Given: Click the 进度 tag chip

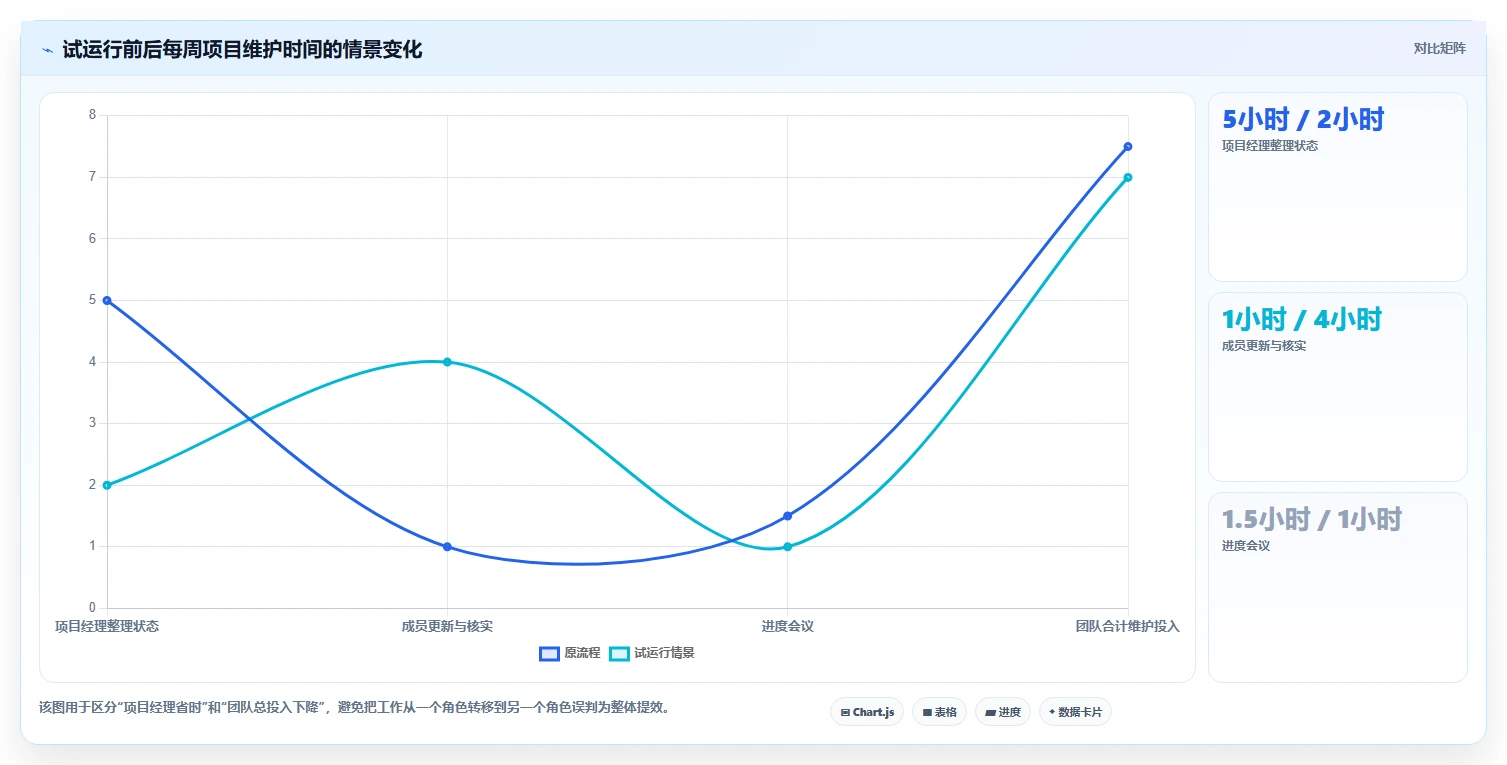Looking at the screenshot, I should 1003,712.
